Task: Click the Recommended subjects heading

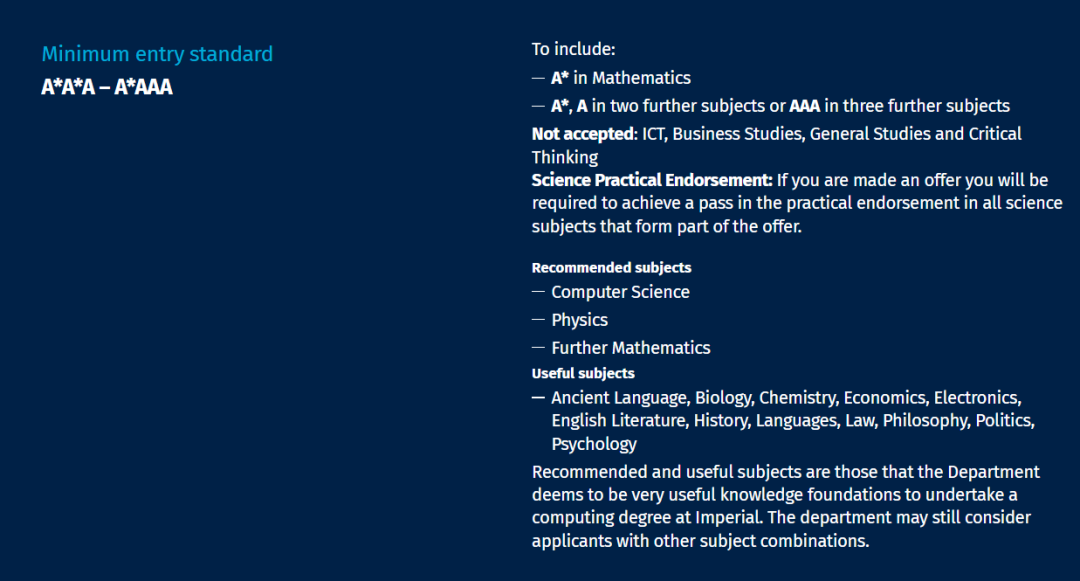Action: 611,267
